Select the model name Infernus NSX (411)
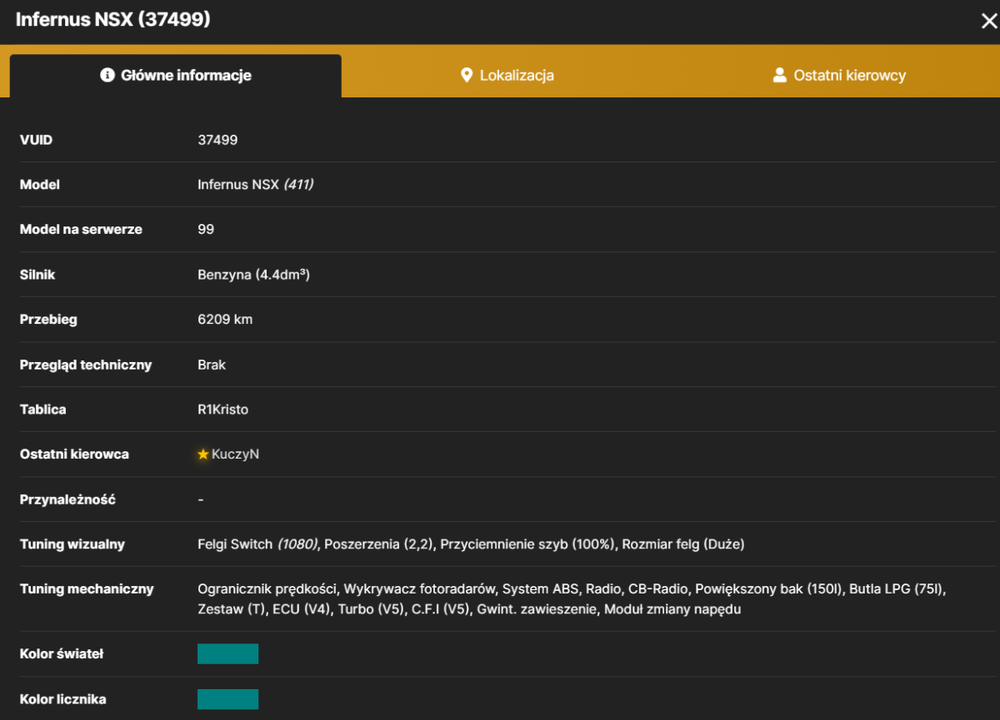The image size is (1000, 720). tap(255, 184)
